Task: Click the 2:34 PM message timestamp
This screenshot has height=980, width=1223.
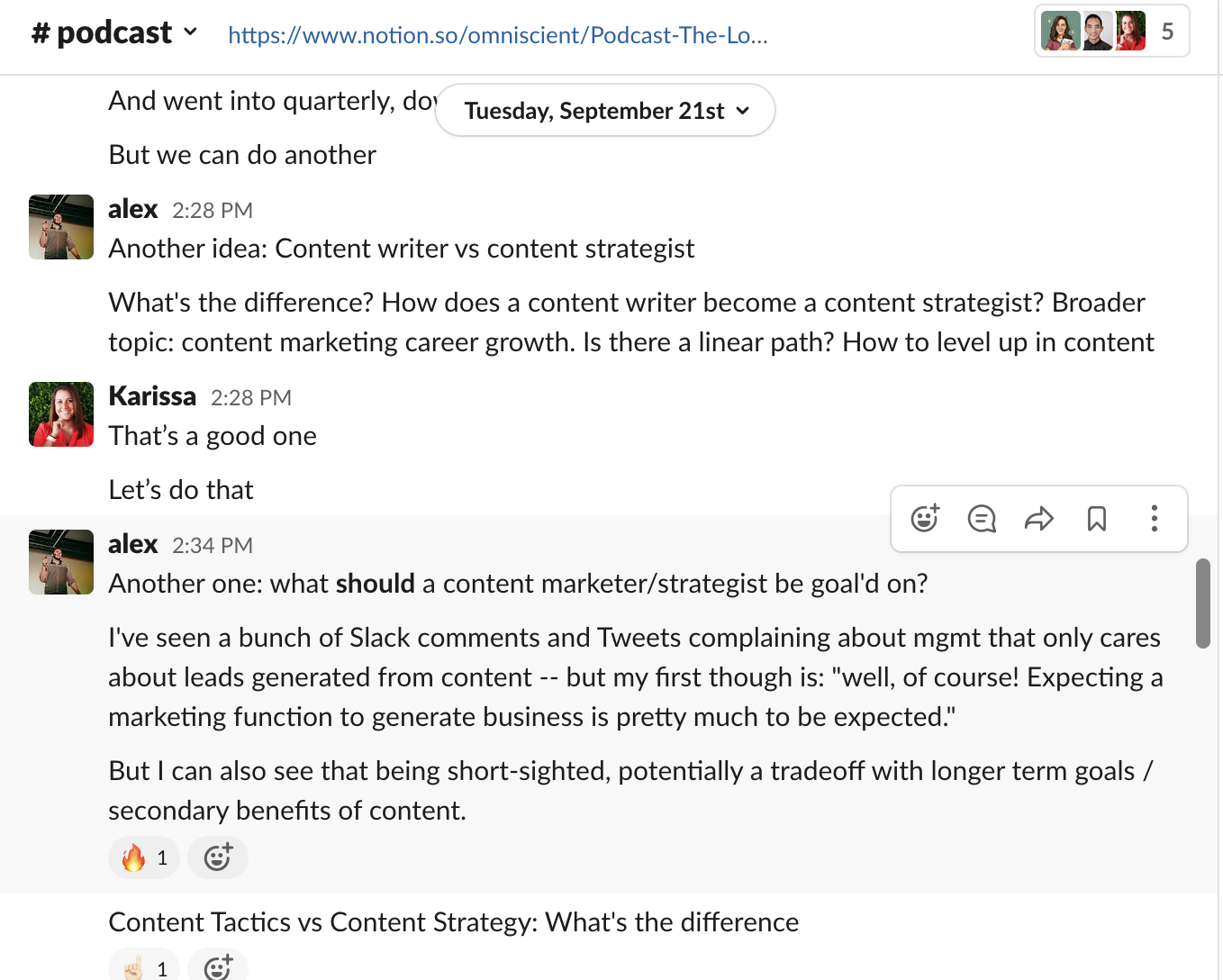Action: pyautogui.click(x=213, y=546)
